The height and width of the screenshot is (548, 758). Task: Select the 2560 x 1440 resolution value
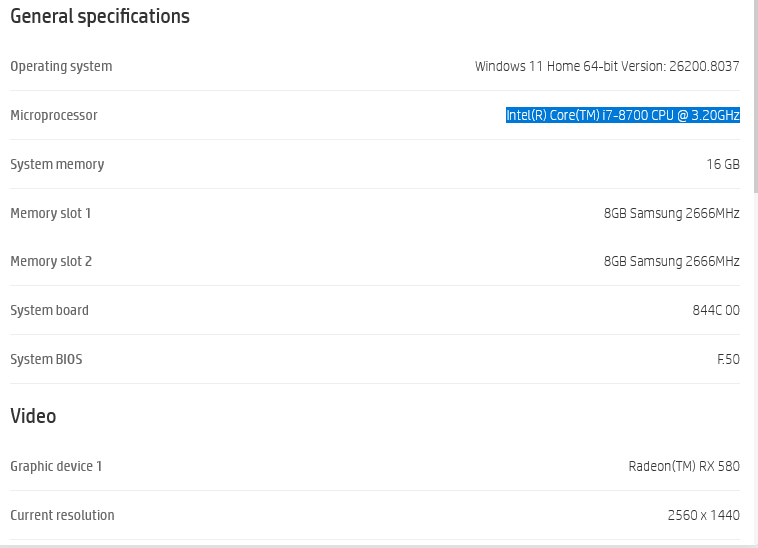[704, 515]
